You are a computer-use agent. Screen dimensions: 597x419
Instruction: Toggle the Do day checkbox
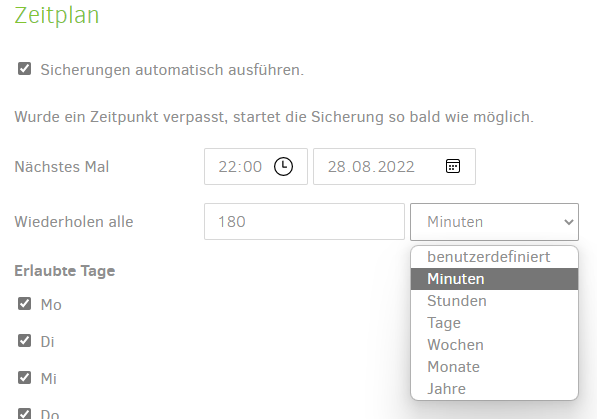(24, 414)
